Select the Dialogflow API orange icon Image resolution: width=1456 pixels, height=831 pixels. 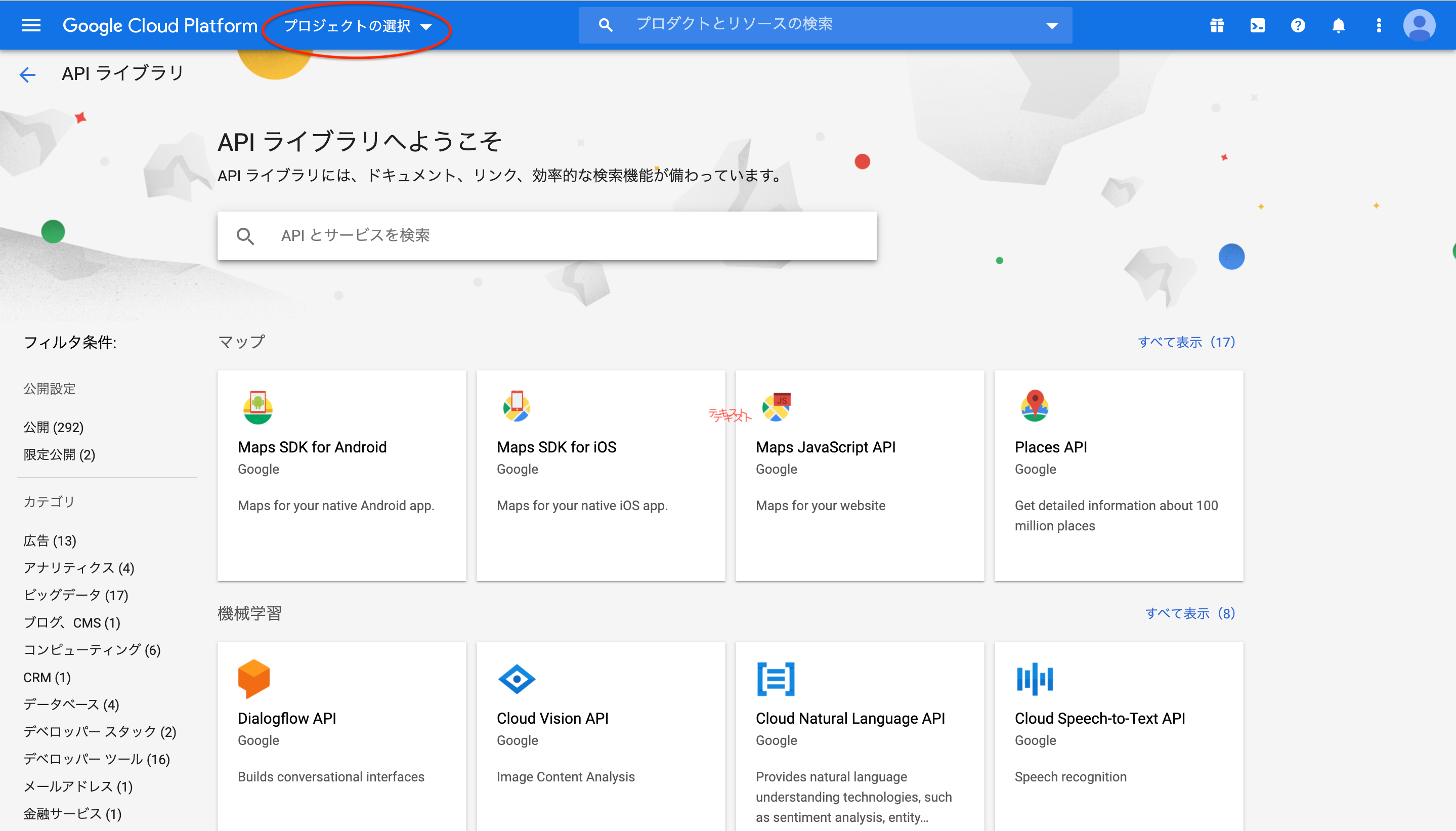[x=255, y=679]
